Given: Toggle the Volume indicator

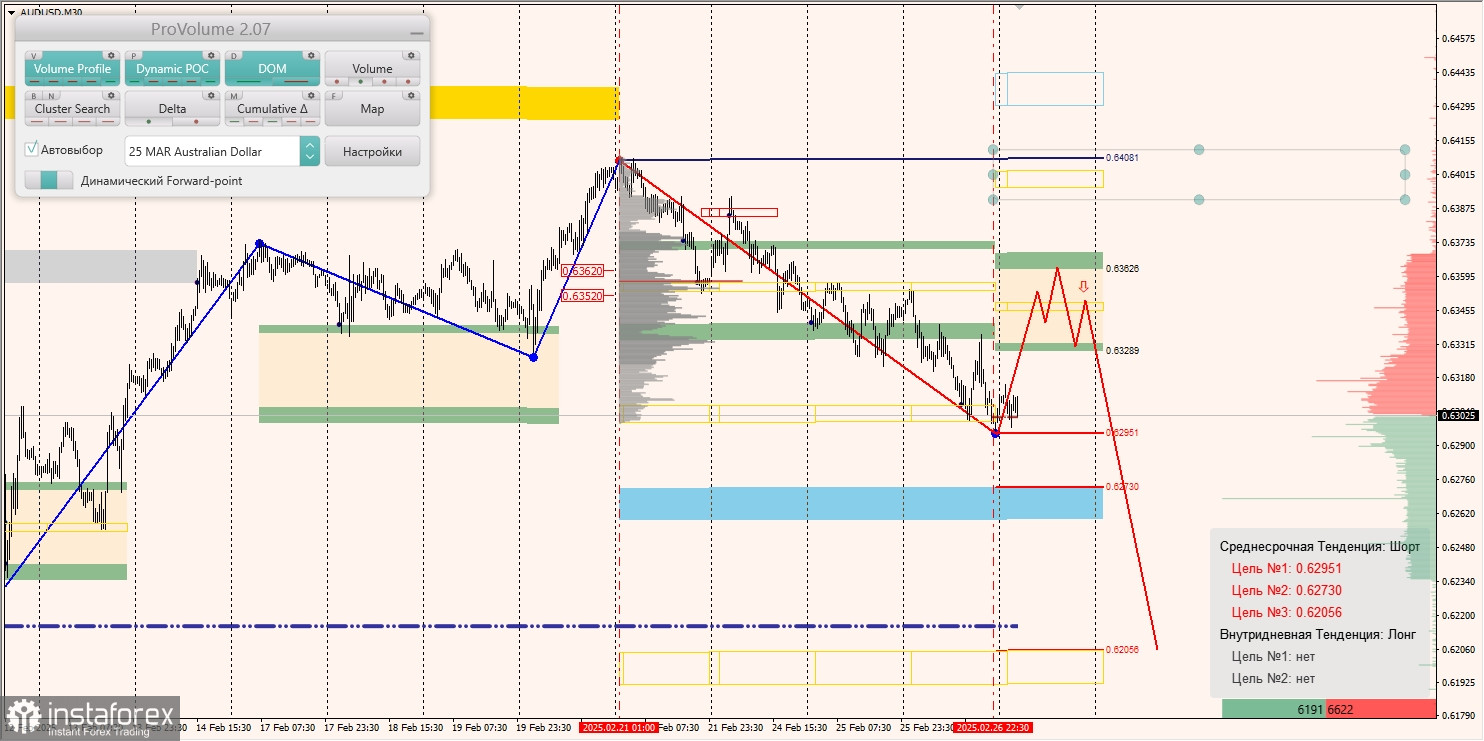Looking at the screenshot, I should pos(372,69).
